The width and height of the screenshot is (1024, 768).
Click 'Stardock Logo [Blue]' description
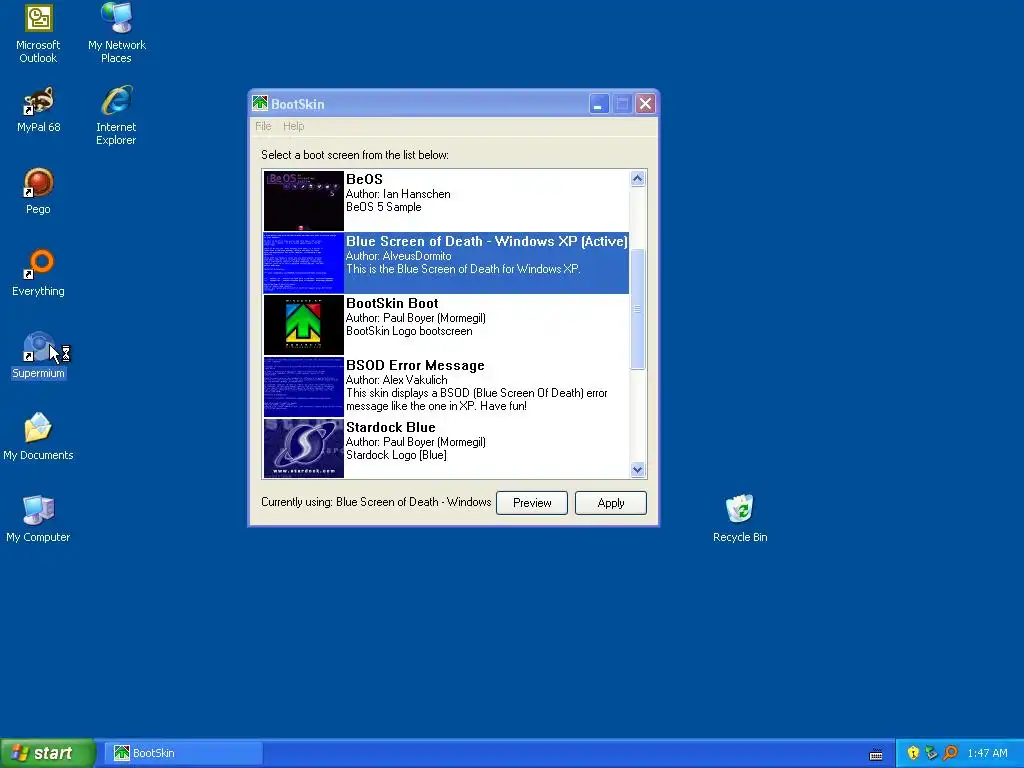tap(396, 455)
